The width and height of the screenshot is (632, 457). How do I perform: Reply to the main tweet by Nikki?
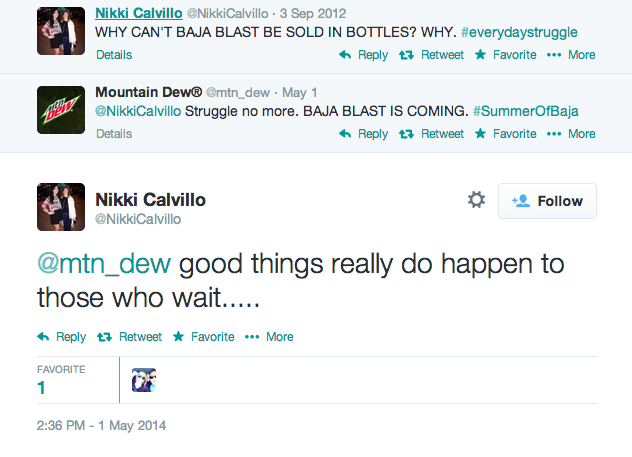tap(62, 337)
